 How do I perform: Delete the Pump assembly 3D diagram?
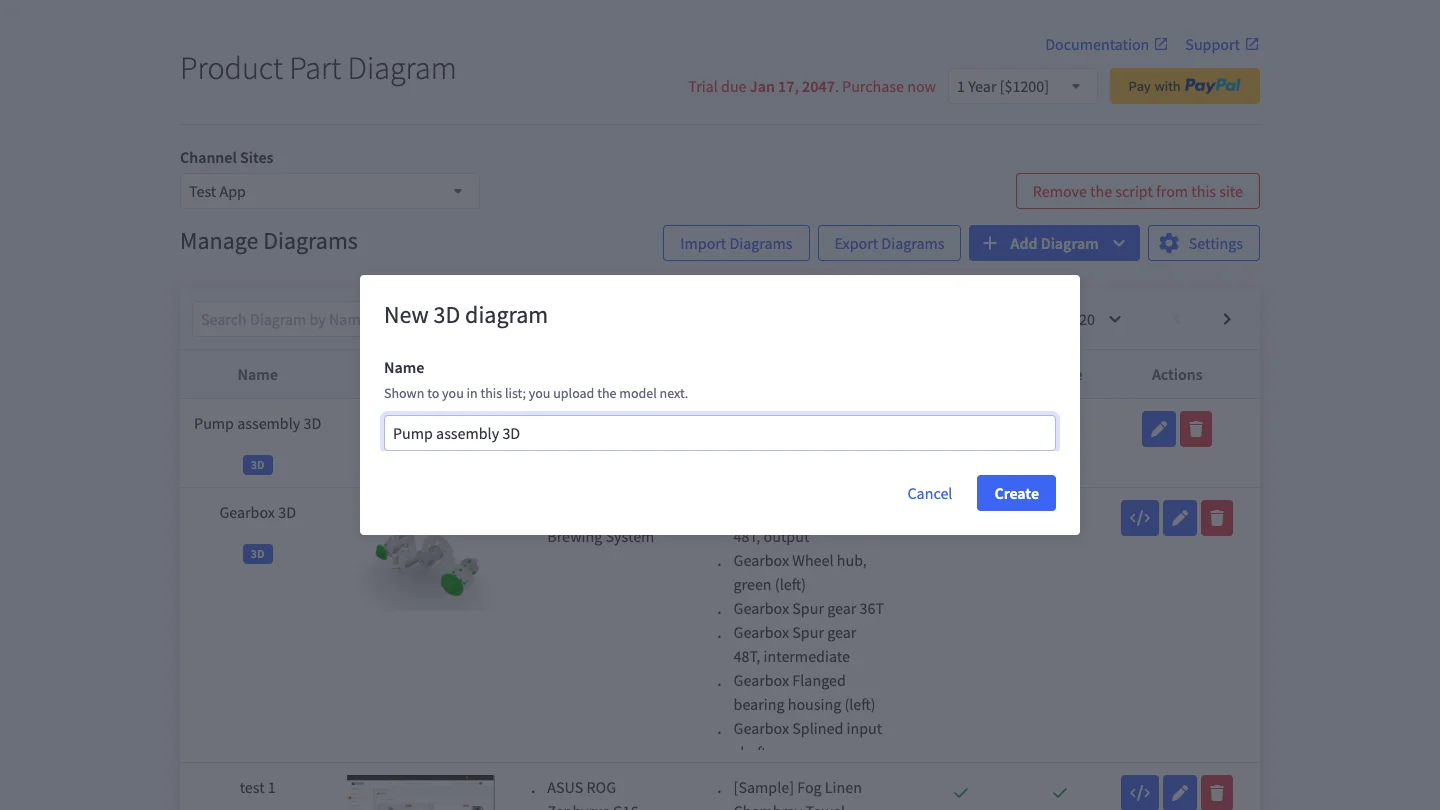1196,429
